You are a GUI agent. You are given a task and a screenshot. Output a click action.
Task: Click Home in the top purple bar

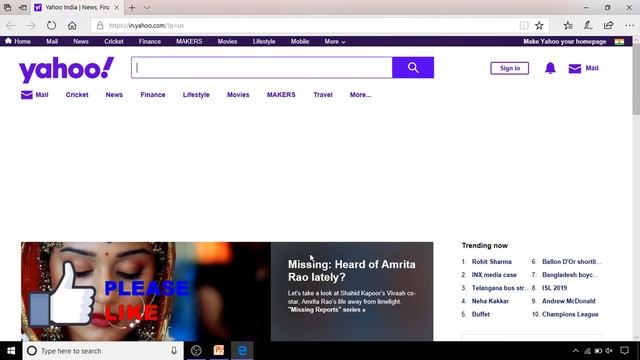click(18, 41)
